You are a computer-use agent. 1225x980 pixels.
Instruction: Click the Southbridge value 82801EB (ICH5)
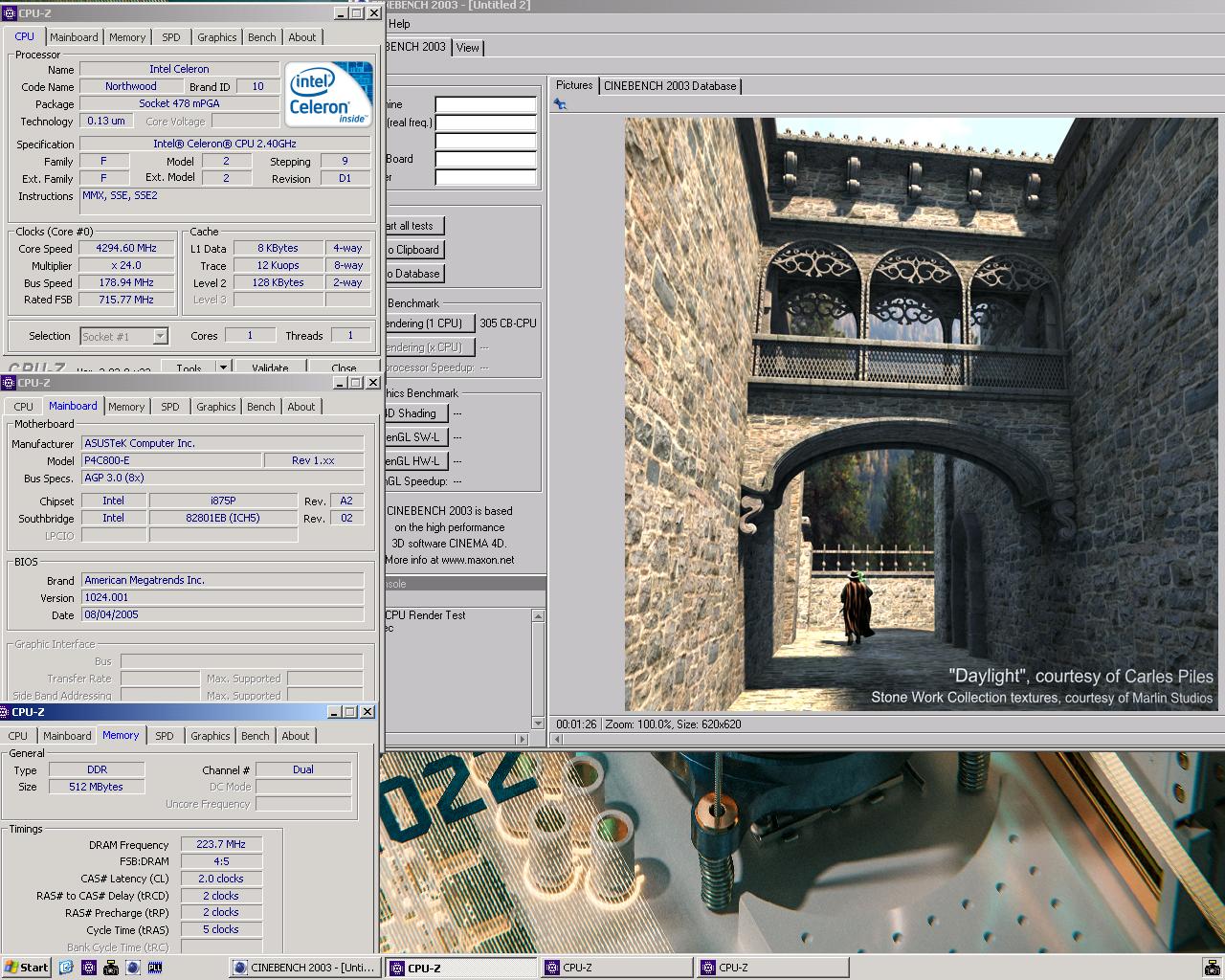tap(223, 518)
